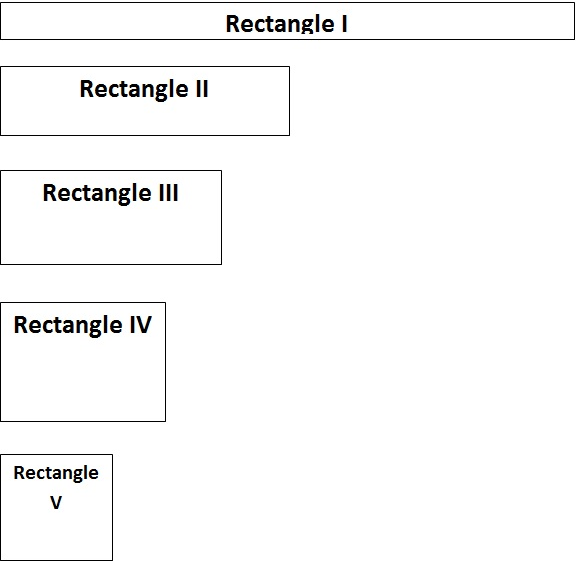
Task: Click the numeral "II" in Rectangle II
Action: click(x=202, y=89)
